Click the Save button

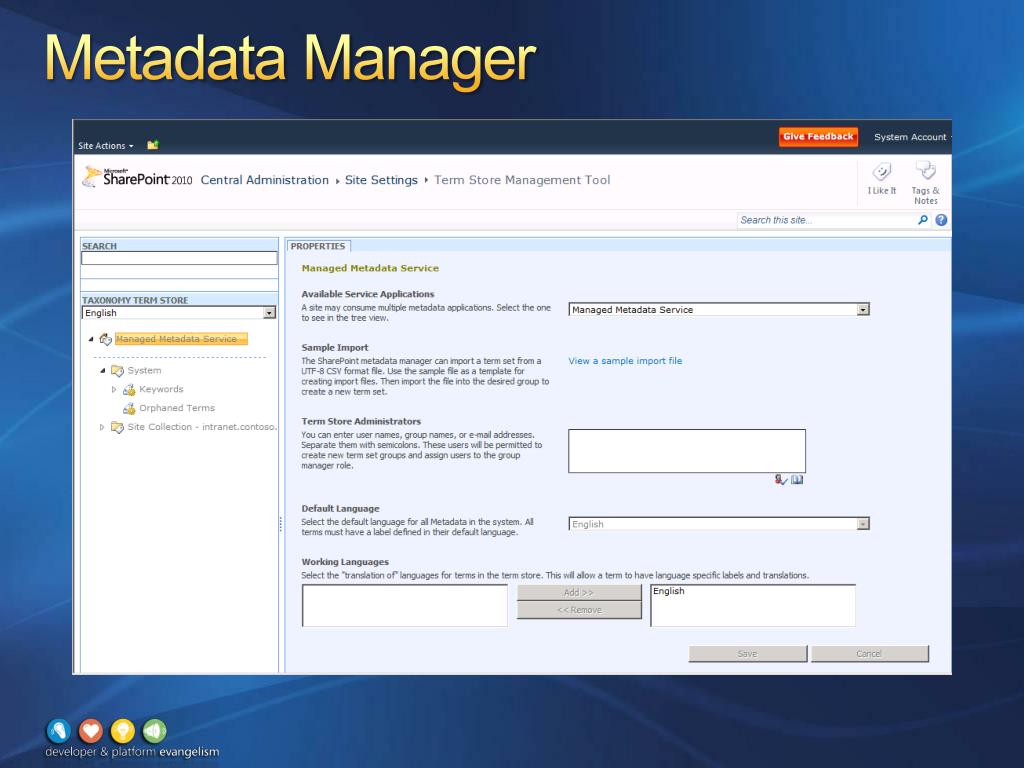748,654
